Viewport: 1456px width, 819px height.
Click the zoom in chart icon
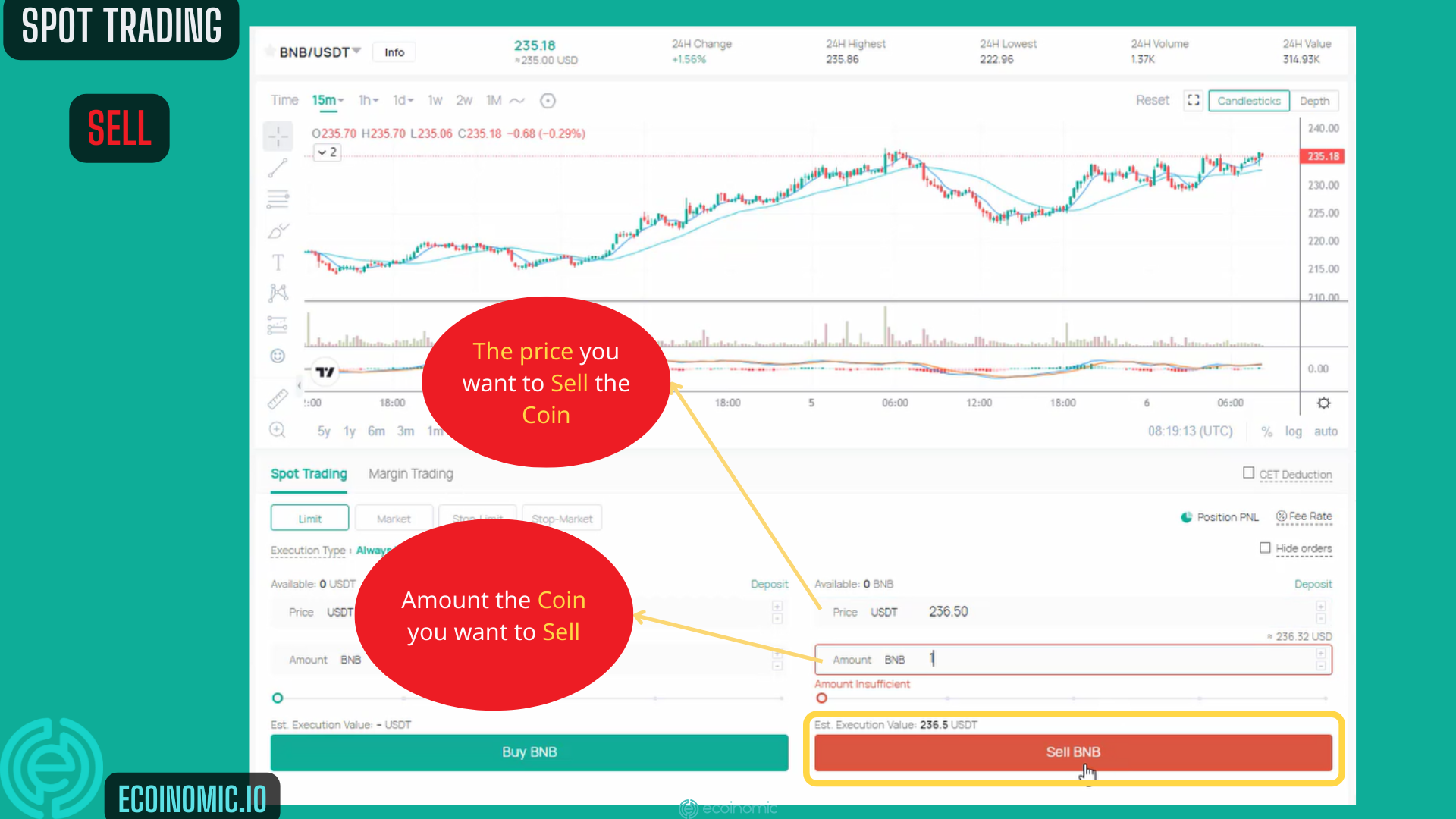(278, 430)
